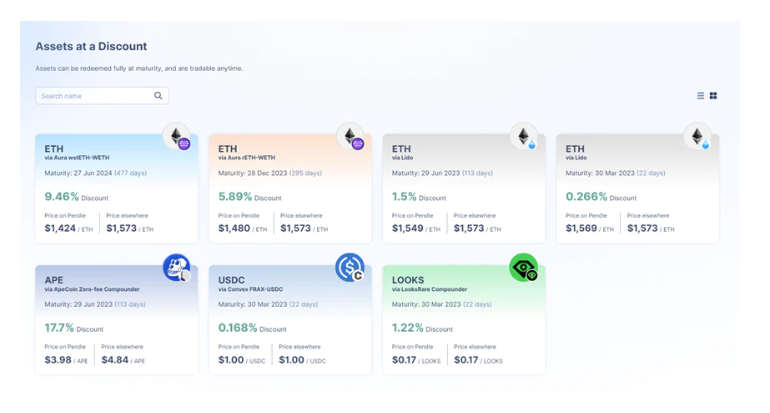Select the 1.5% Discount value
Image resolution: width=770 pixels, height=413 pixels.
click(x=419, y=197)
